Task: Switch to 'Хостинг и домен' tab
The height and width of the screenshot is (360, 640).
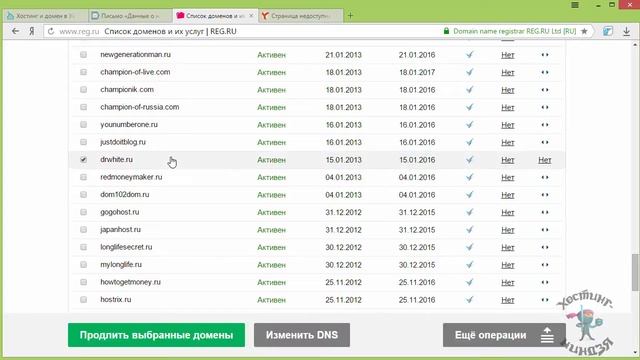Action: 44,16
